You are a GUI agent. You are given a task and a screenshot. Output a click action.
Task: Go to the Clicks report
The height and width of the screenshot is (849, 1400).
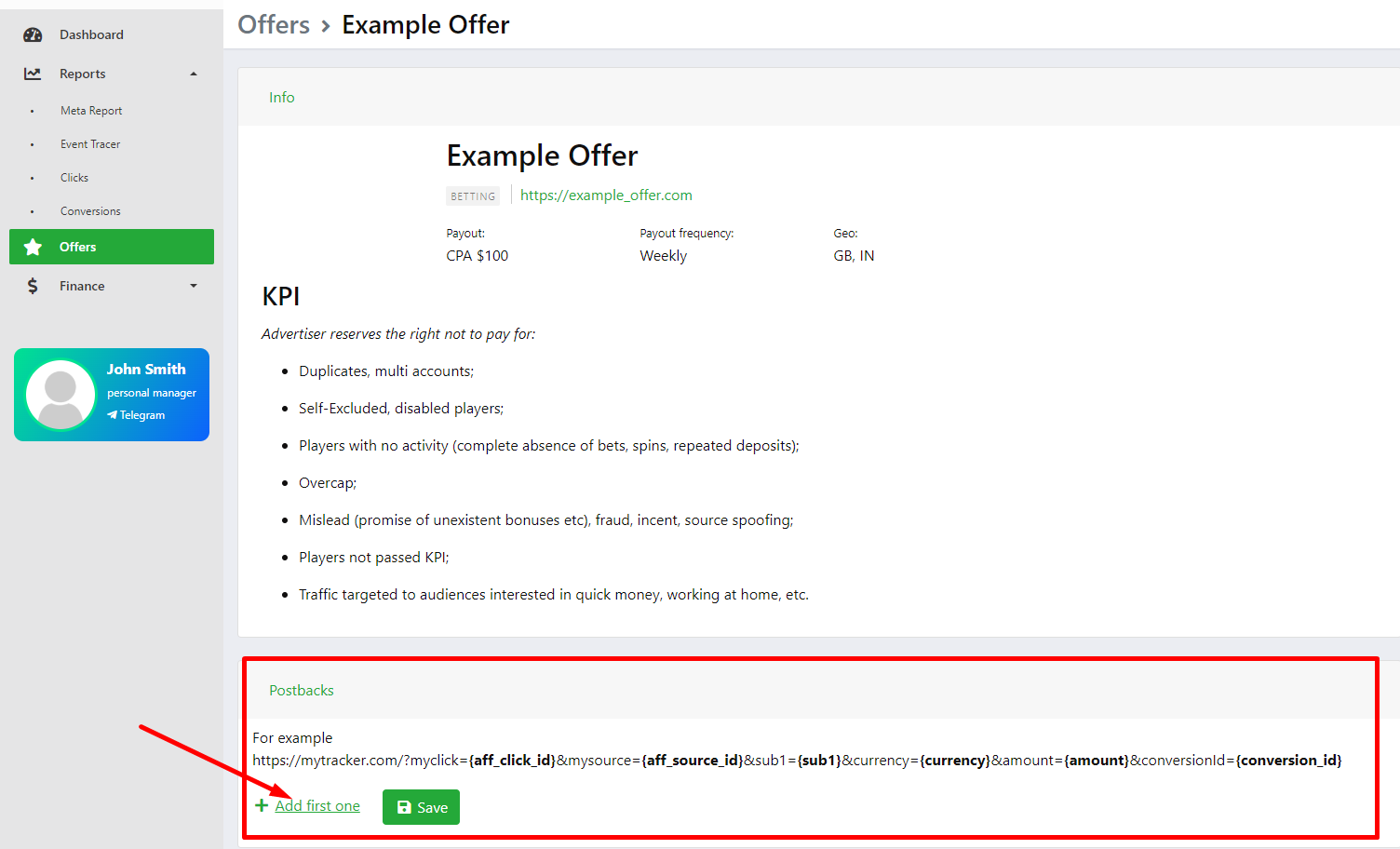(74, 178)
